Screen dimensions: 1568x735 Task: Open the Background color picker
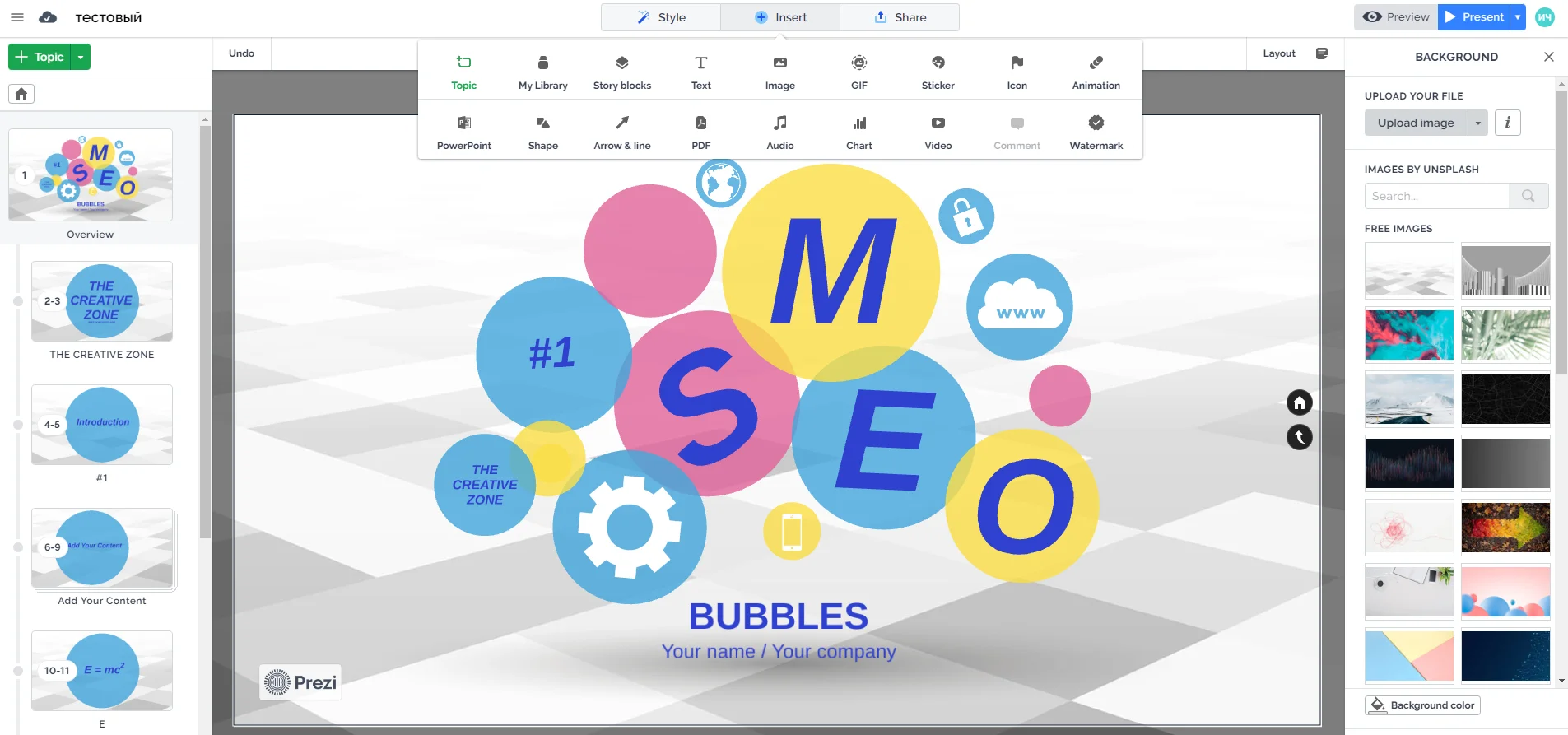(1422, 705)
